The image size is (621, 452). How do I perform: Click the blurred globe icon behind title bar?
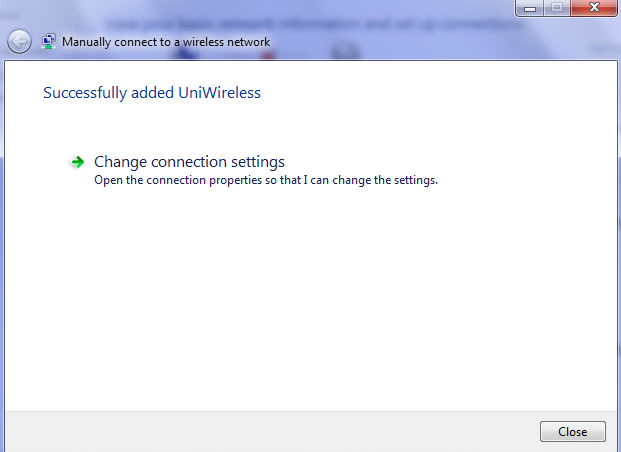(345, 51)
